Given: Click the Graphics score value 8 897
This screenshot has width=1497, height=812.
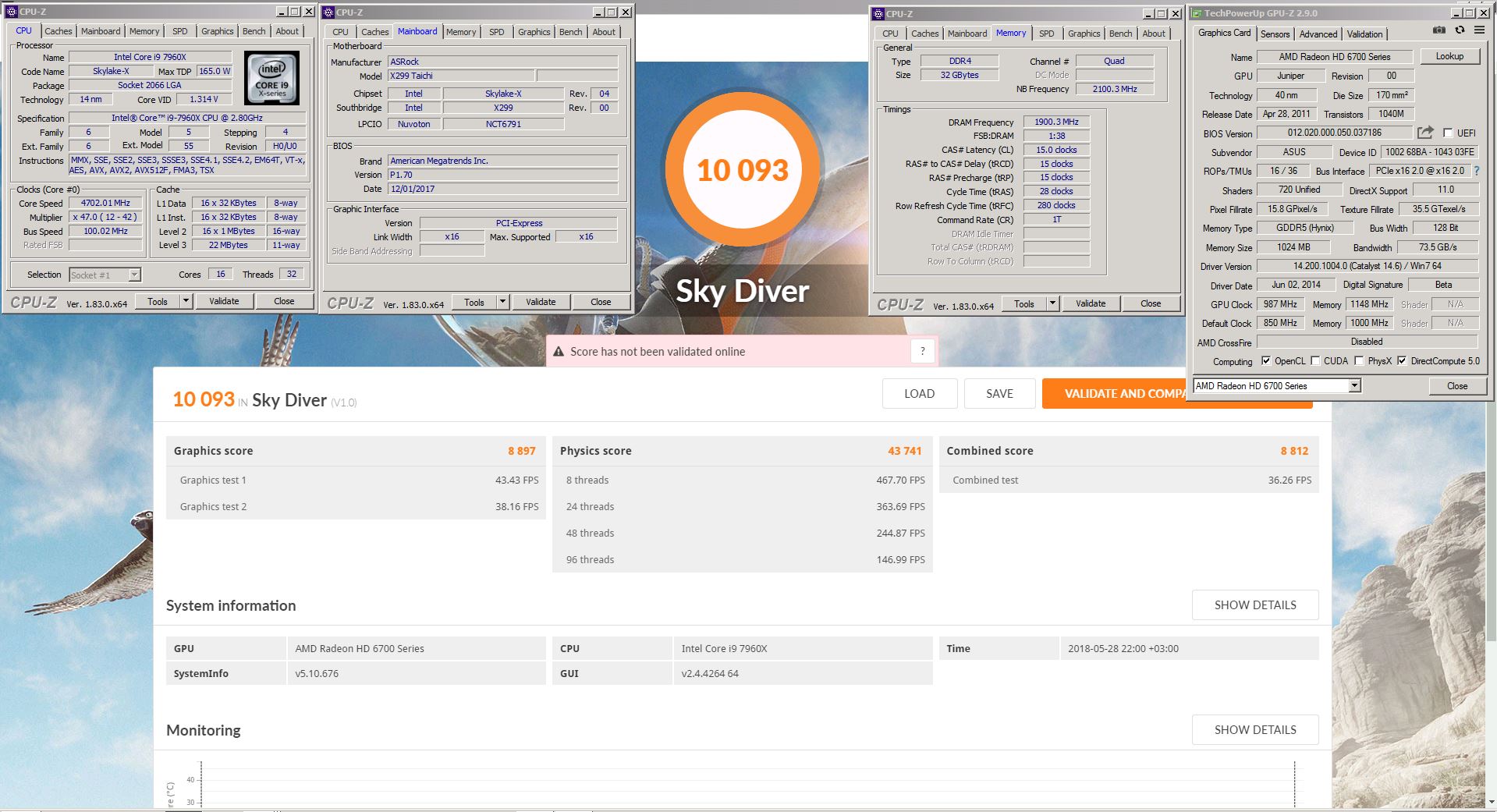Looking at the screenshot, I should tap(521, 451).
